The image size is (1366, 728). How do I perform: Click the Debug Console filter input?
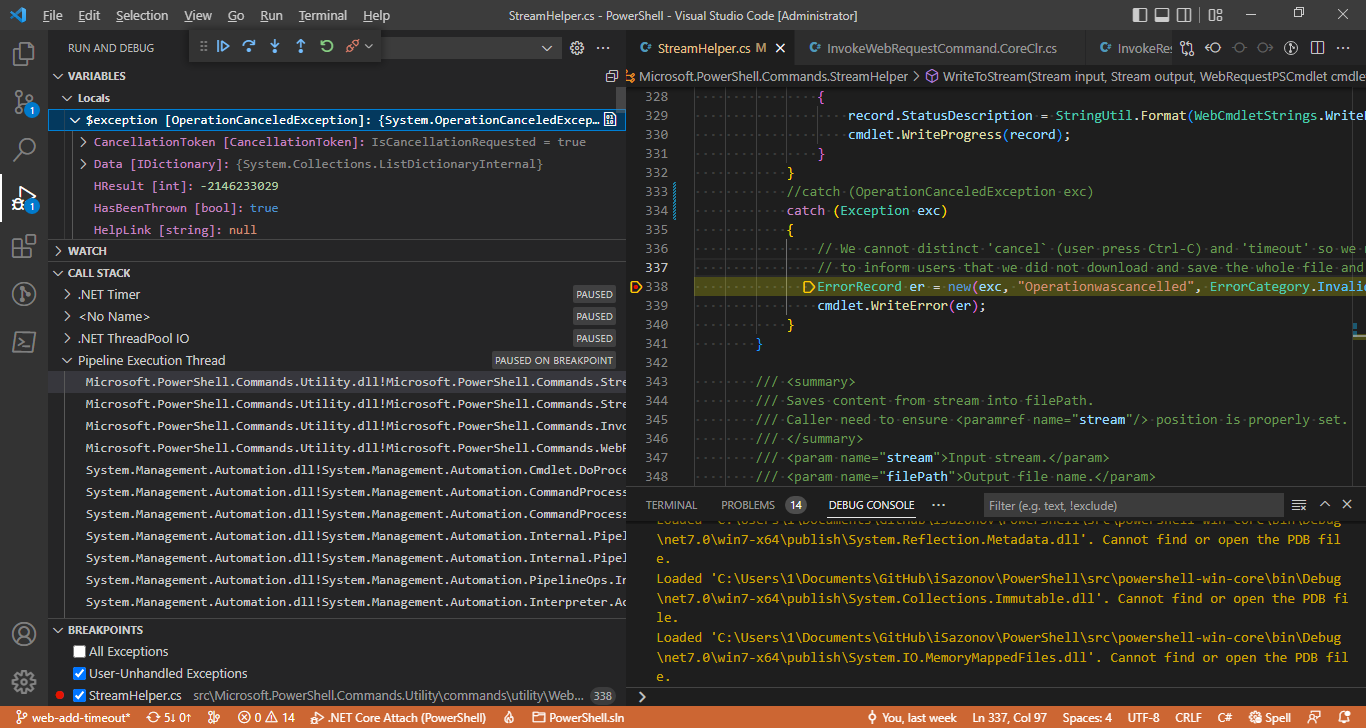coord(1130,505)
